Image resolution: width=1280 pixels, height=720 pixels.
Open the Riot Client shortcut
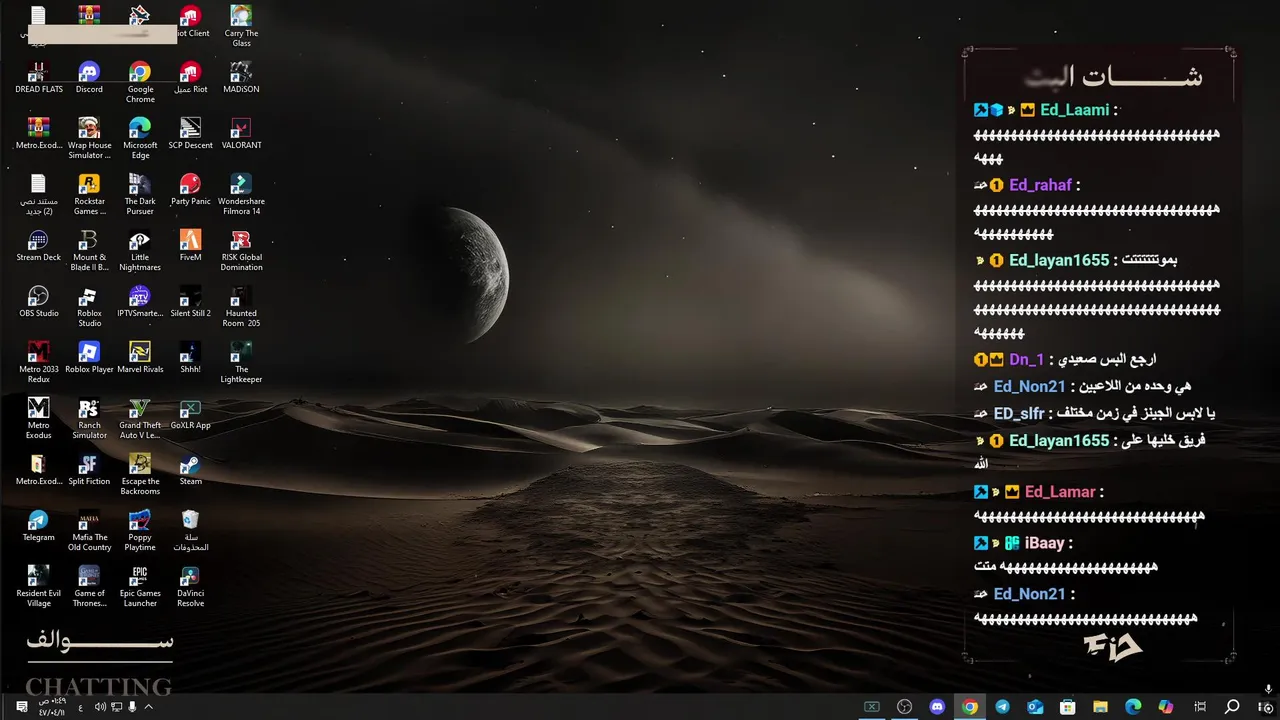click(x=190, y=21)
